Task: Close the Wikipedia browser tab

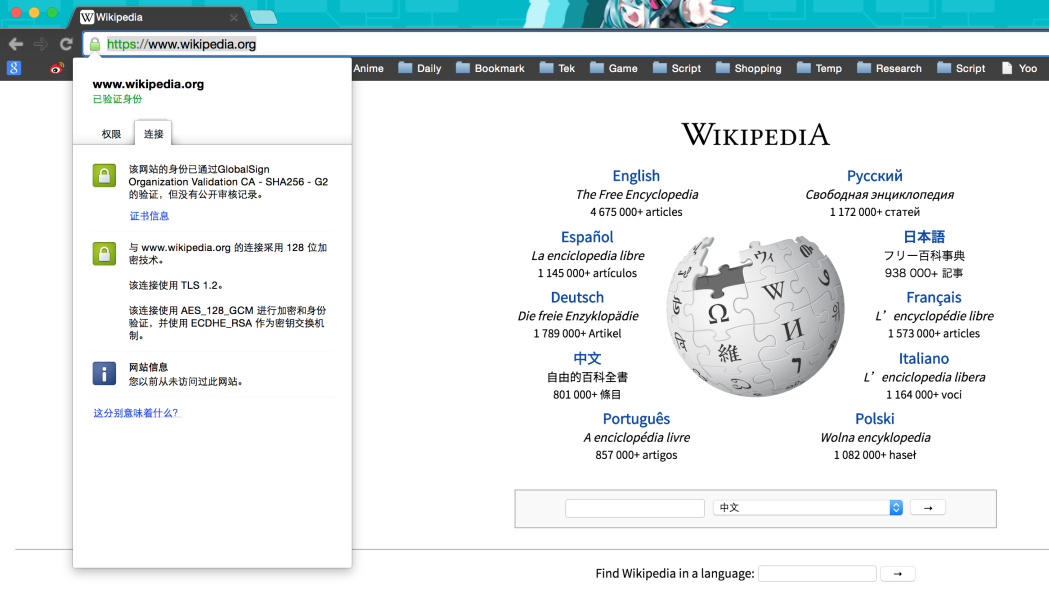Action: click(x=233, y=17)
